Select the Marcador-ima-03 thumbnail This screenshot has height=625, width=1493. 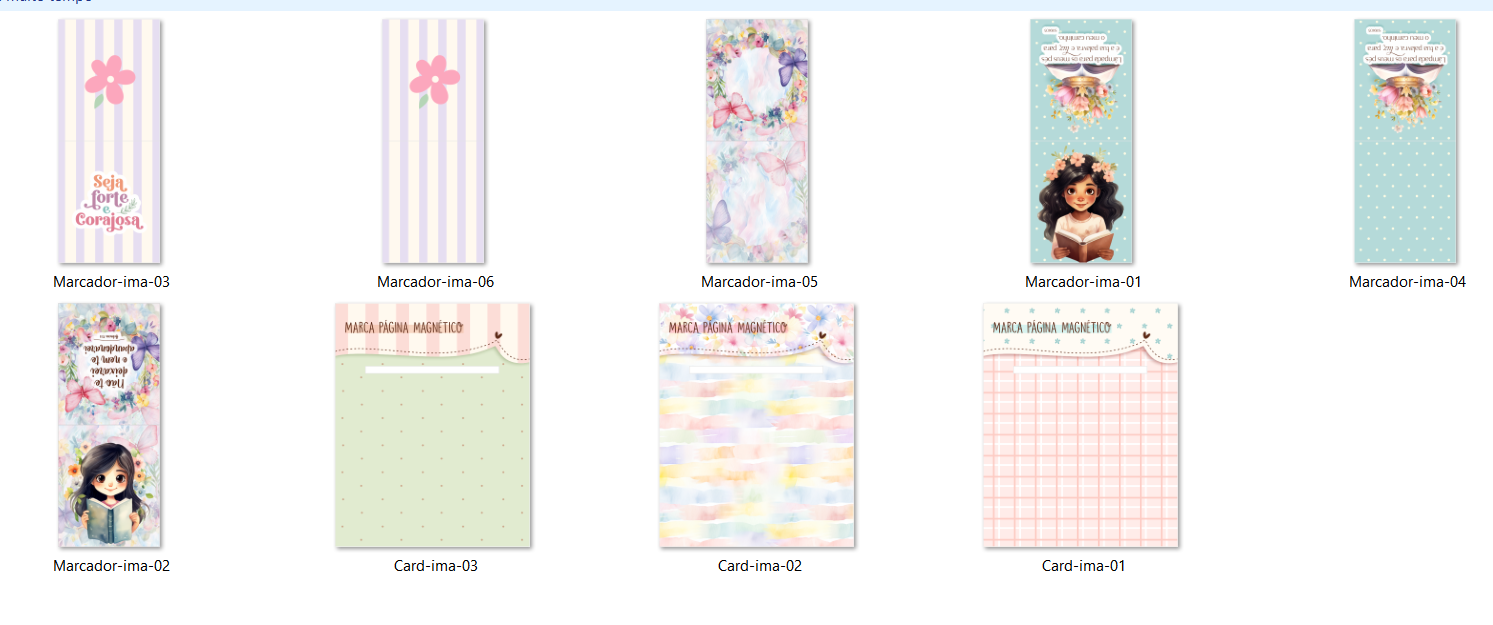click(110, 141)
